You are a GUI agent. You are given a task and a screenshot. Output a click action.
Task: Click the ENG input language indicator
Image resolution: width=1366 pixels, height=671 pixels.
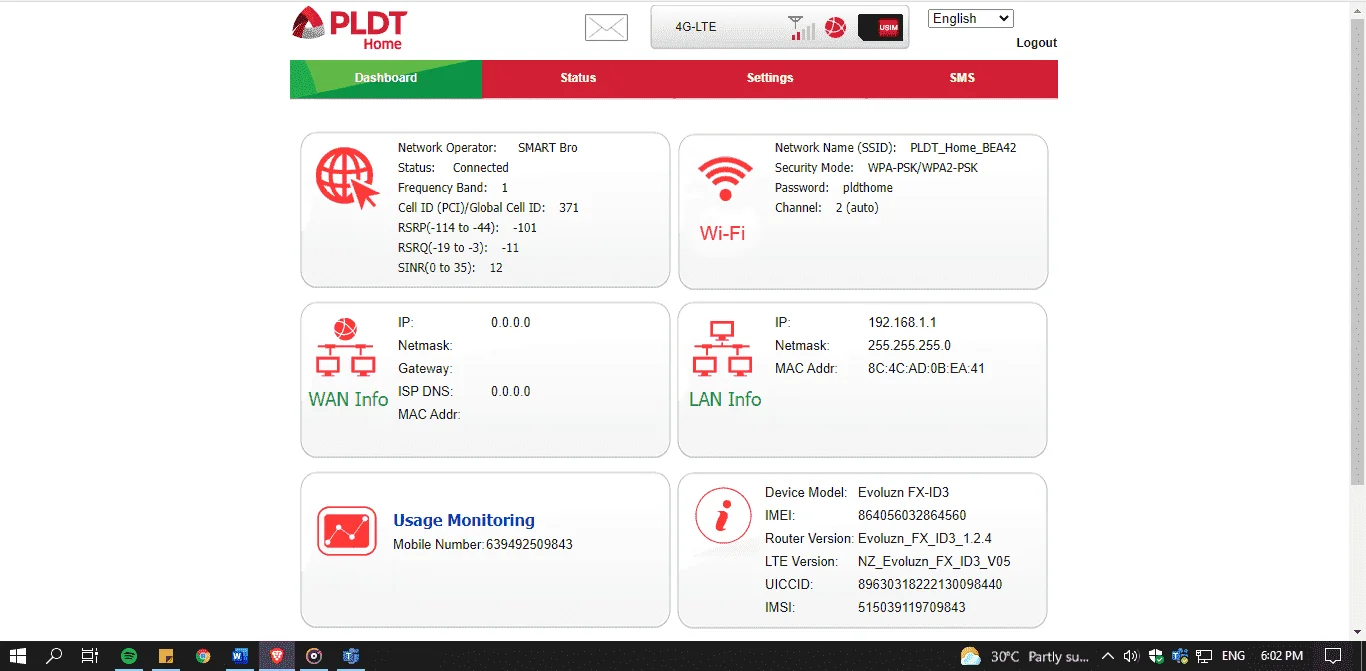pyautogui.click(x=1234, y=656)
